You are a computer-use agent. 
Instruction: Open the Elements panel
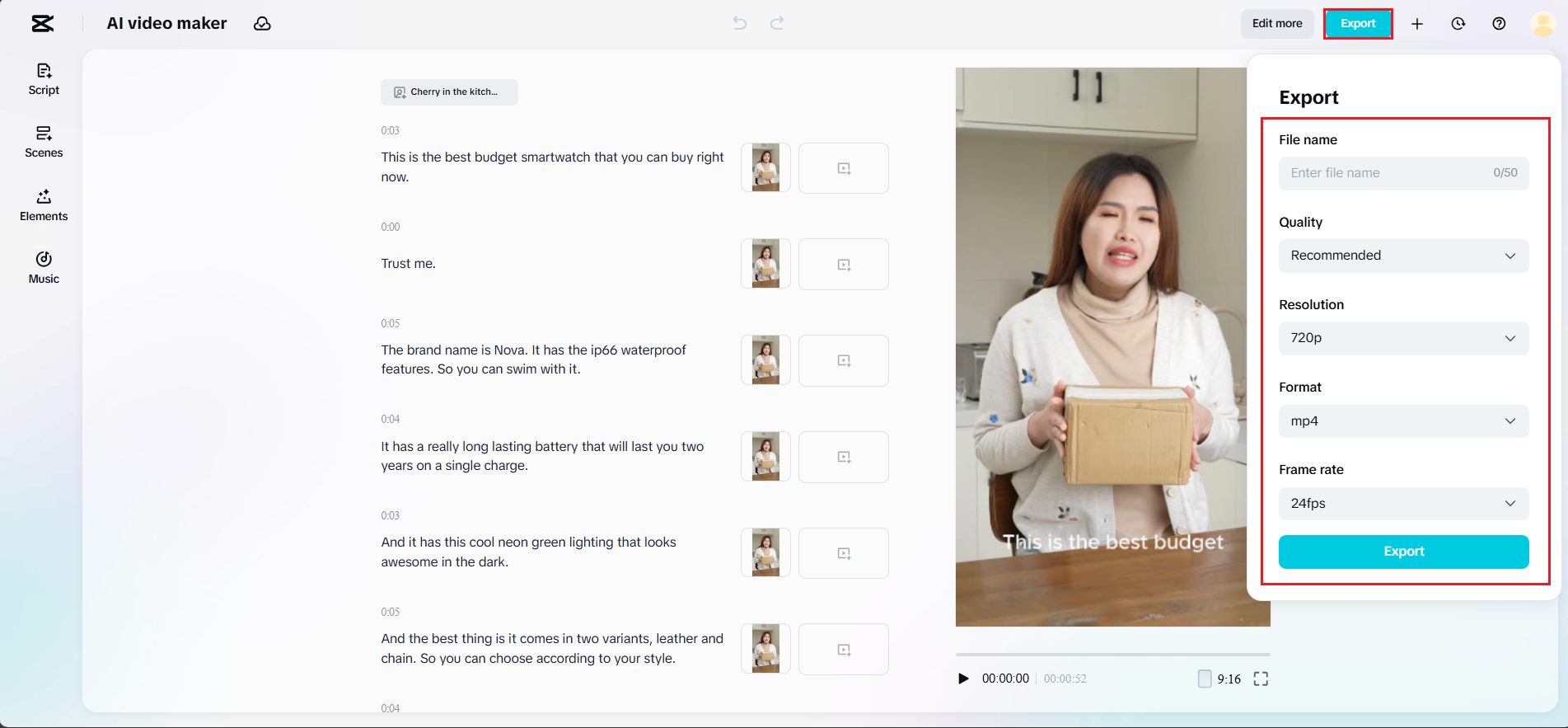pyautogui.click(x=44, y=205)
